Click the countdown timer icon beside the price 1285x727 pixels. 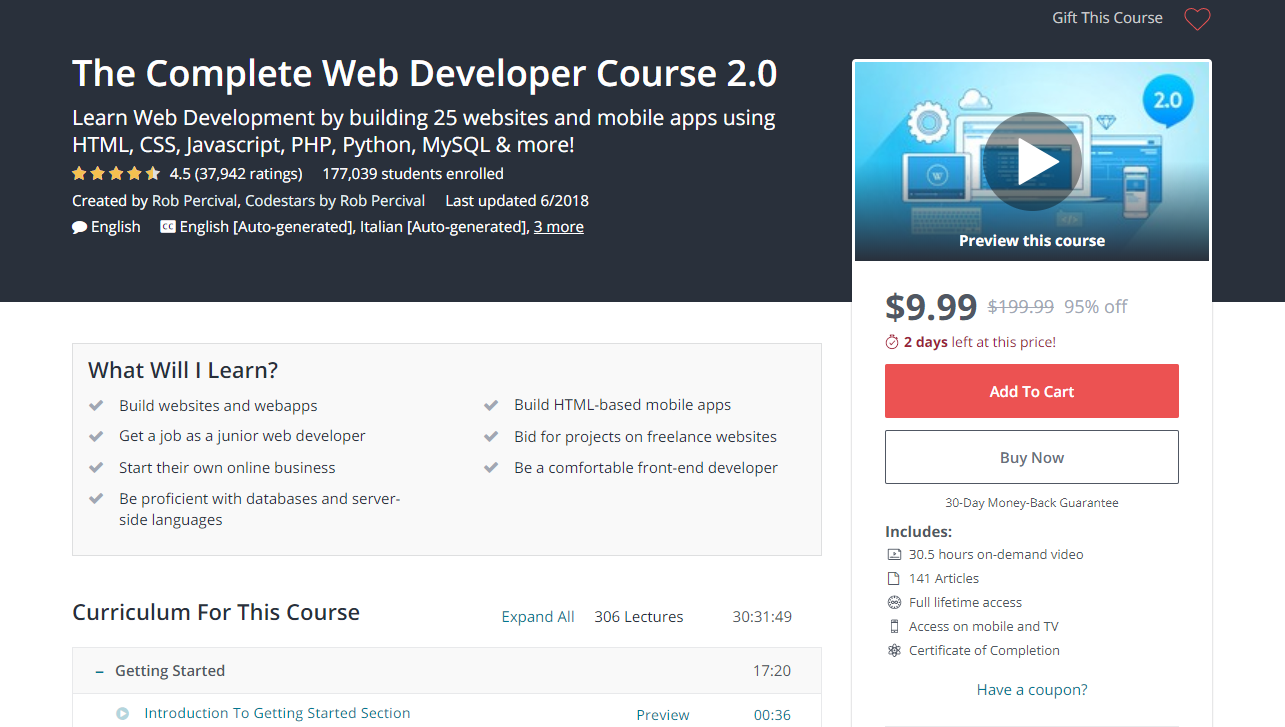point(891,341)
